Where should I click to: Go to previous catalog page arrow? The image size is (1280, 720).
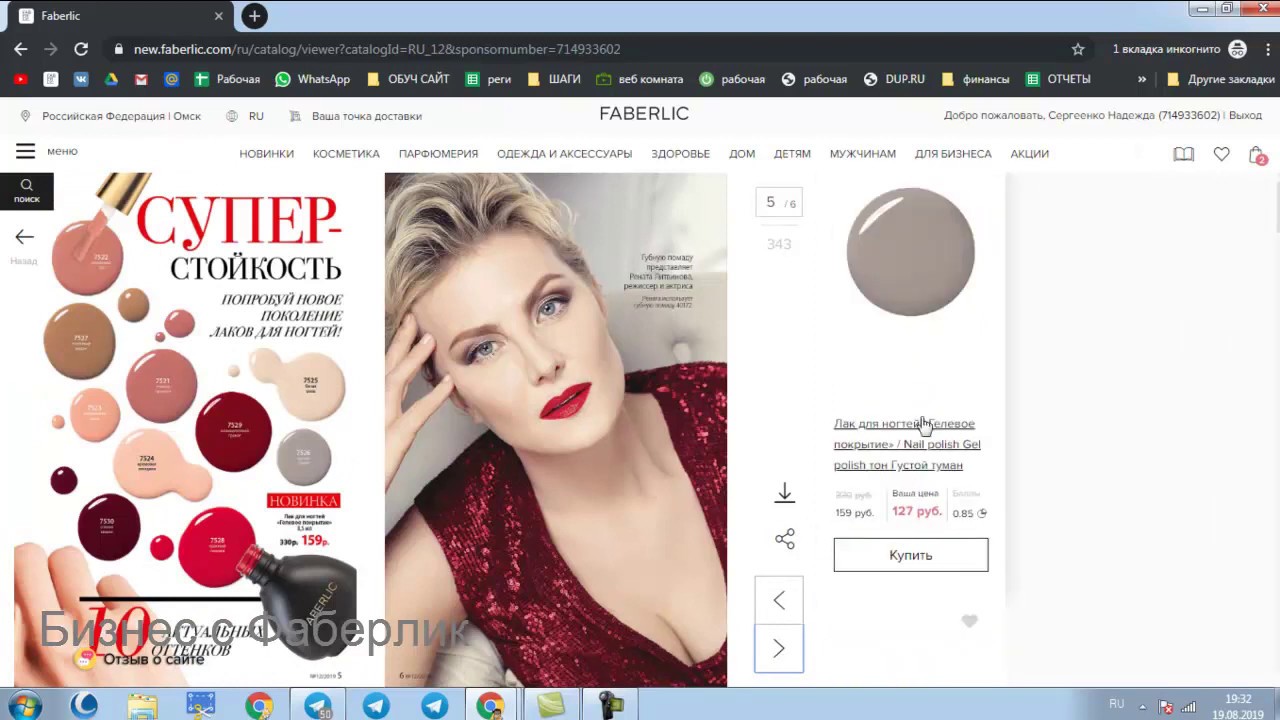[x=779, y=600]
